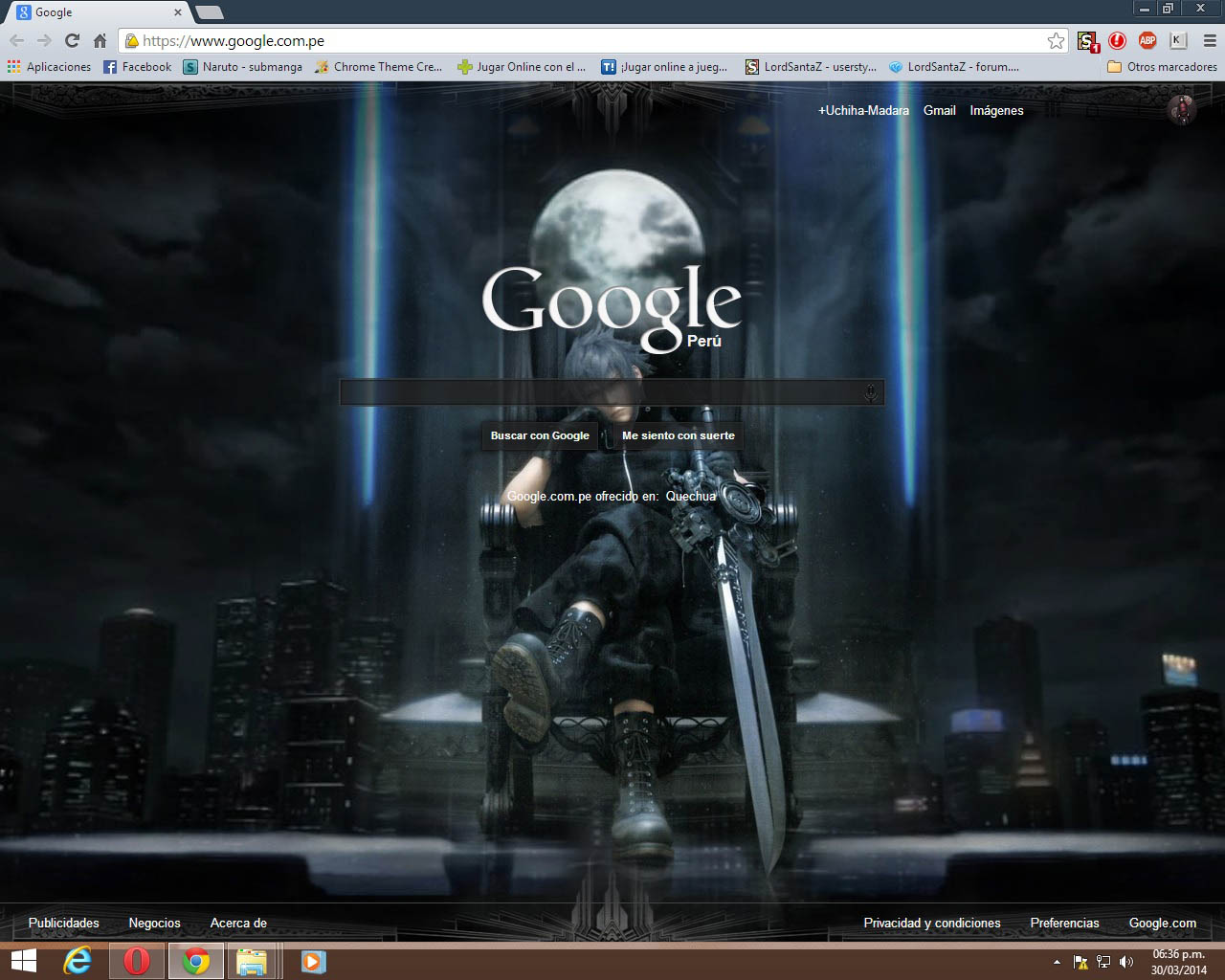The image size is (1225, 980).
Task: Click the Home button icon
Action: click(x=100, y=42)
